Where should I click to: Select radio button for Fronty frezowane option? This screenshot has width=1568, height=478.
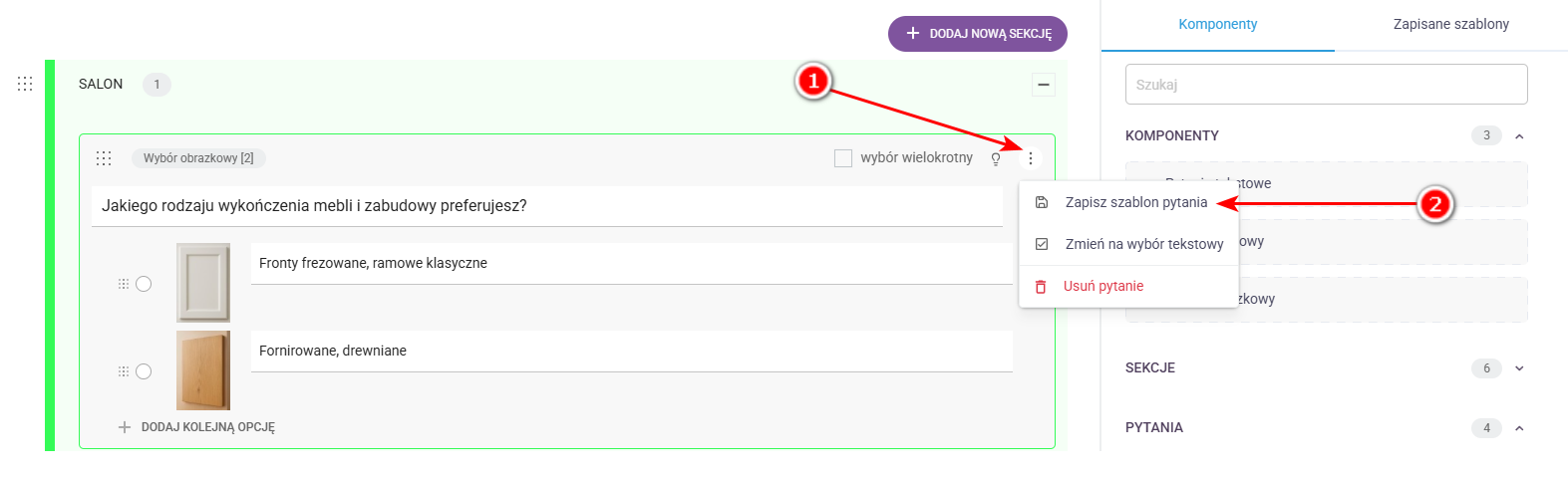144,284
